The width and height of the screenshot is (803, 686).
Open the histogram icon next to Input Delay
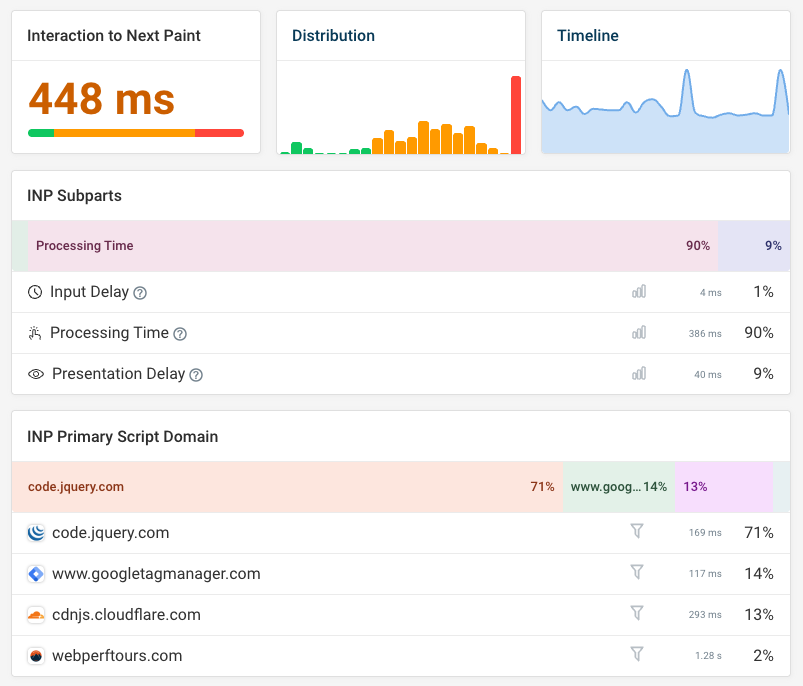(639, 291)
